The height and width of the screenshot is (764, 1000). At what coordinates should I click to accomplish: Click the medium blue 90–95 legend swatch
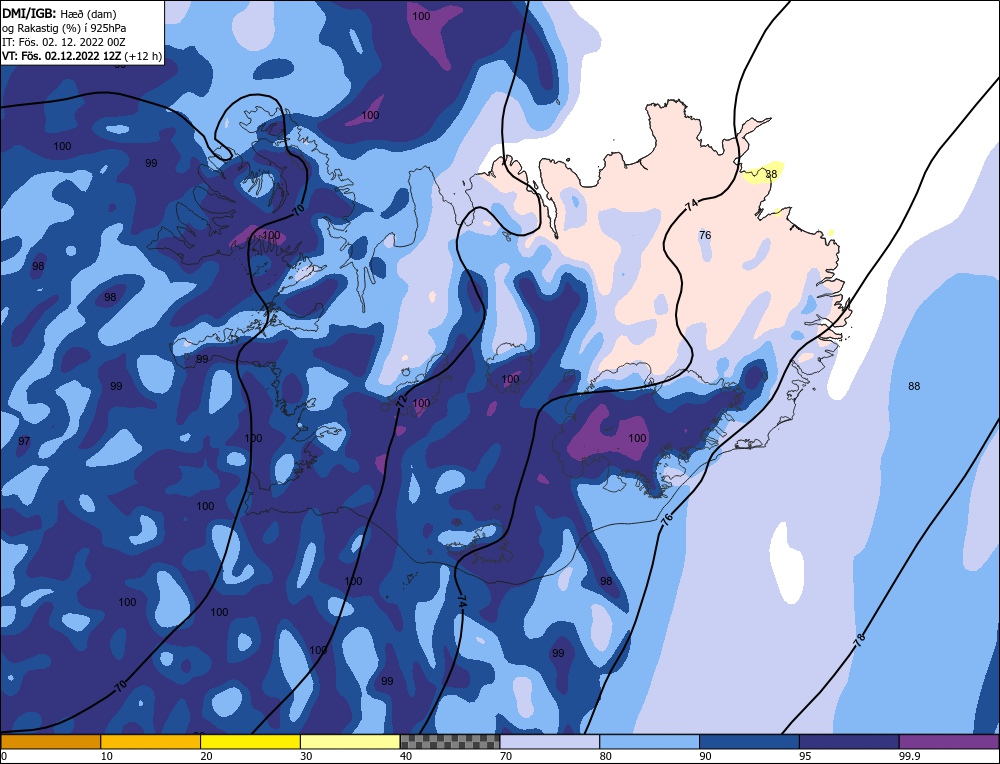tap(749, 741)
